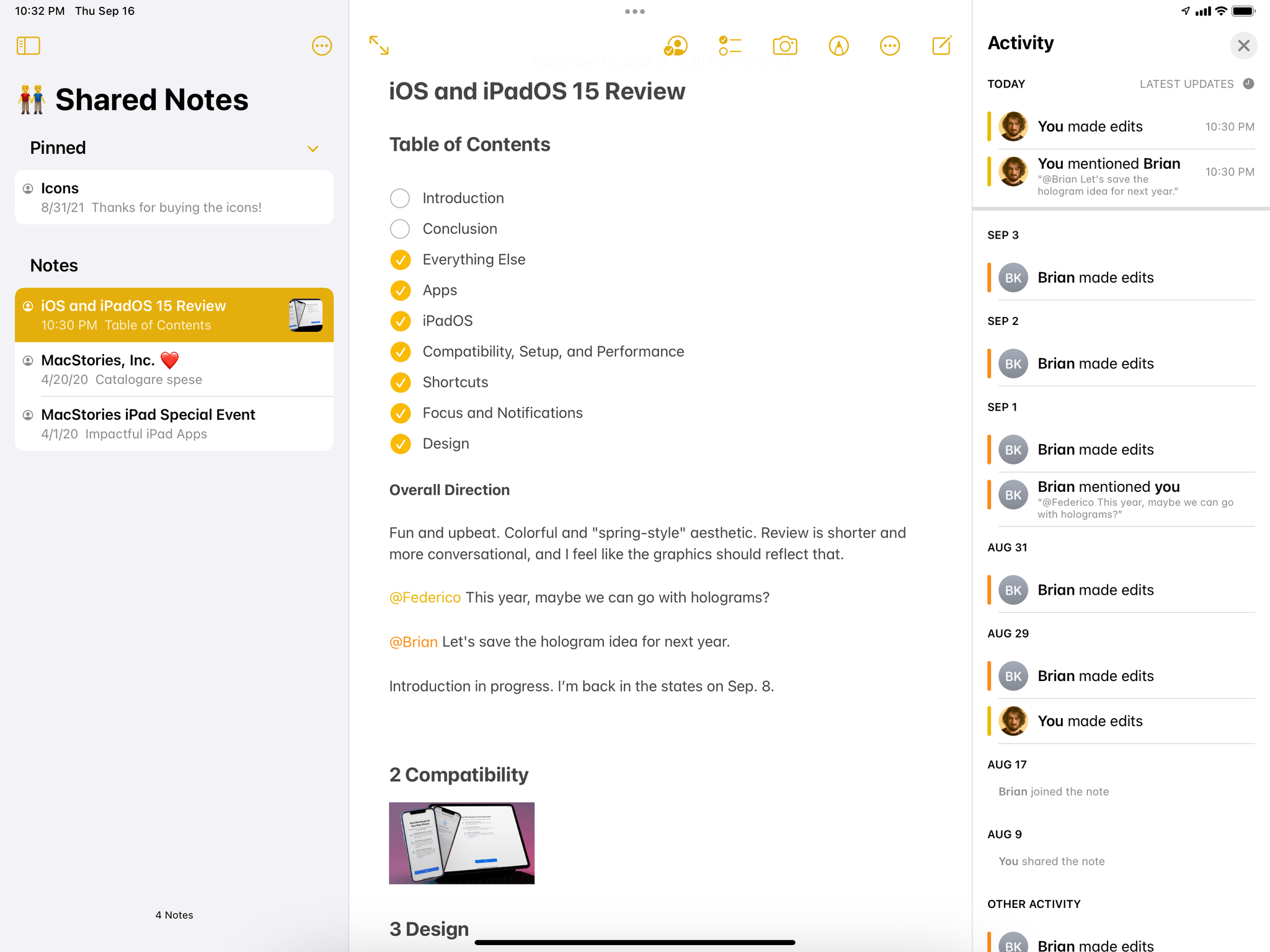Uncheck Focus and Notifications item
Image resolution: width=1270 pixels, height=952 pixels.
tap(400, 413)
